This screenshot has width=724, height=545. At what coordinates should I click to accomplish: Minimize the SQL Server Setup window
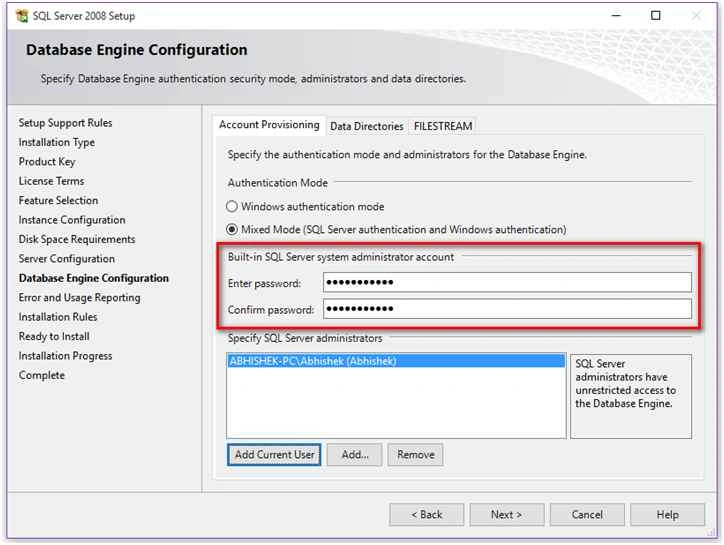click(x=616, y=15)
